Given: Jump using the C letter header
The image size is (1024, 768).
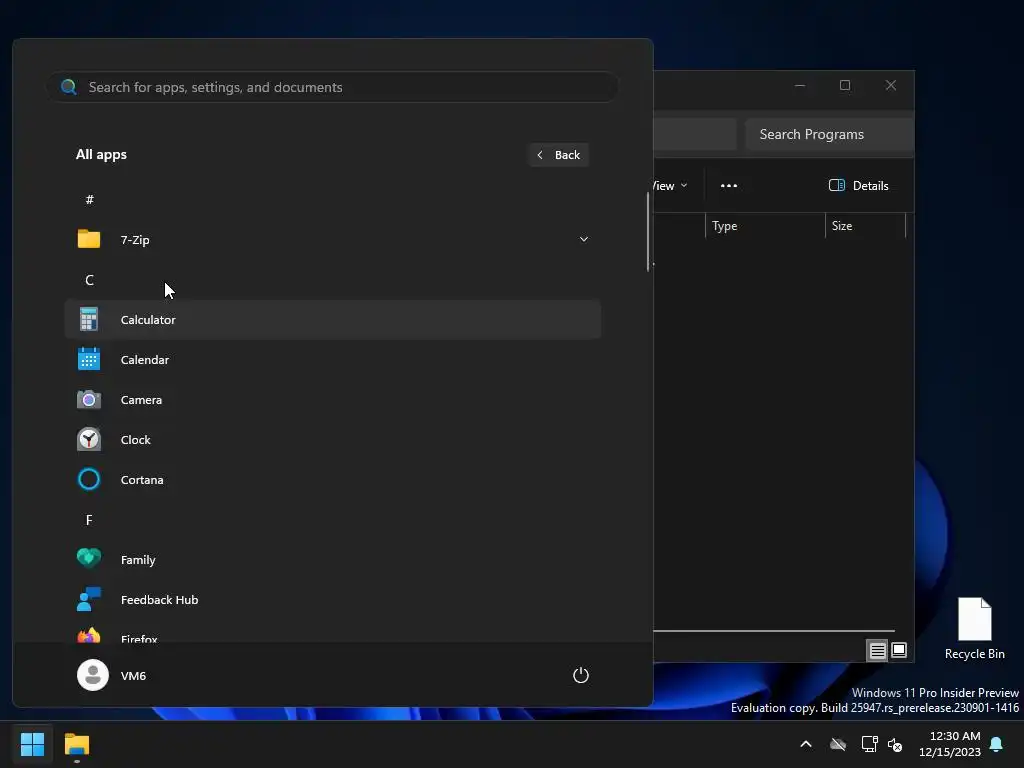Looking at the screenshot, I should click(x=89, y=280).
